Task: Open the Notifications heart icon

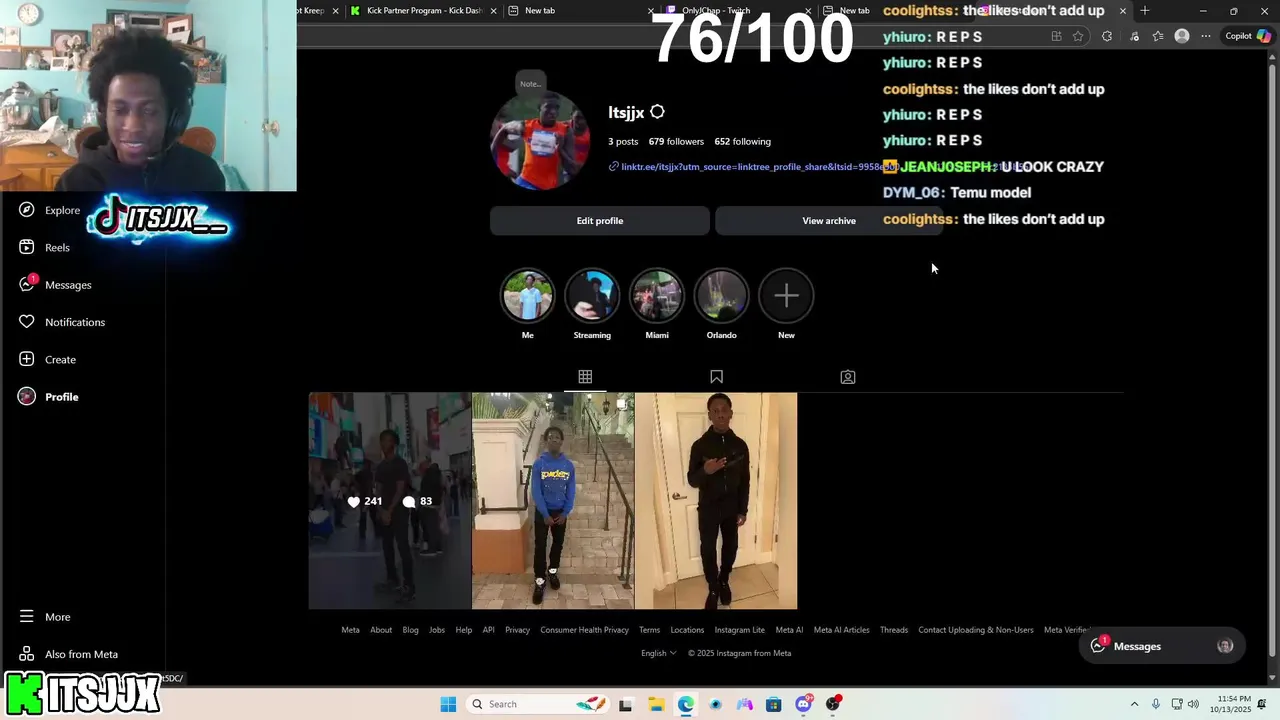Action: point(27,322)
